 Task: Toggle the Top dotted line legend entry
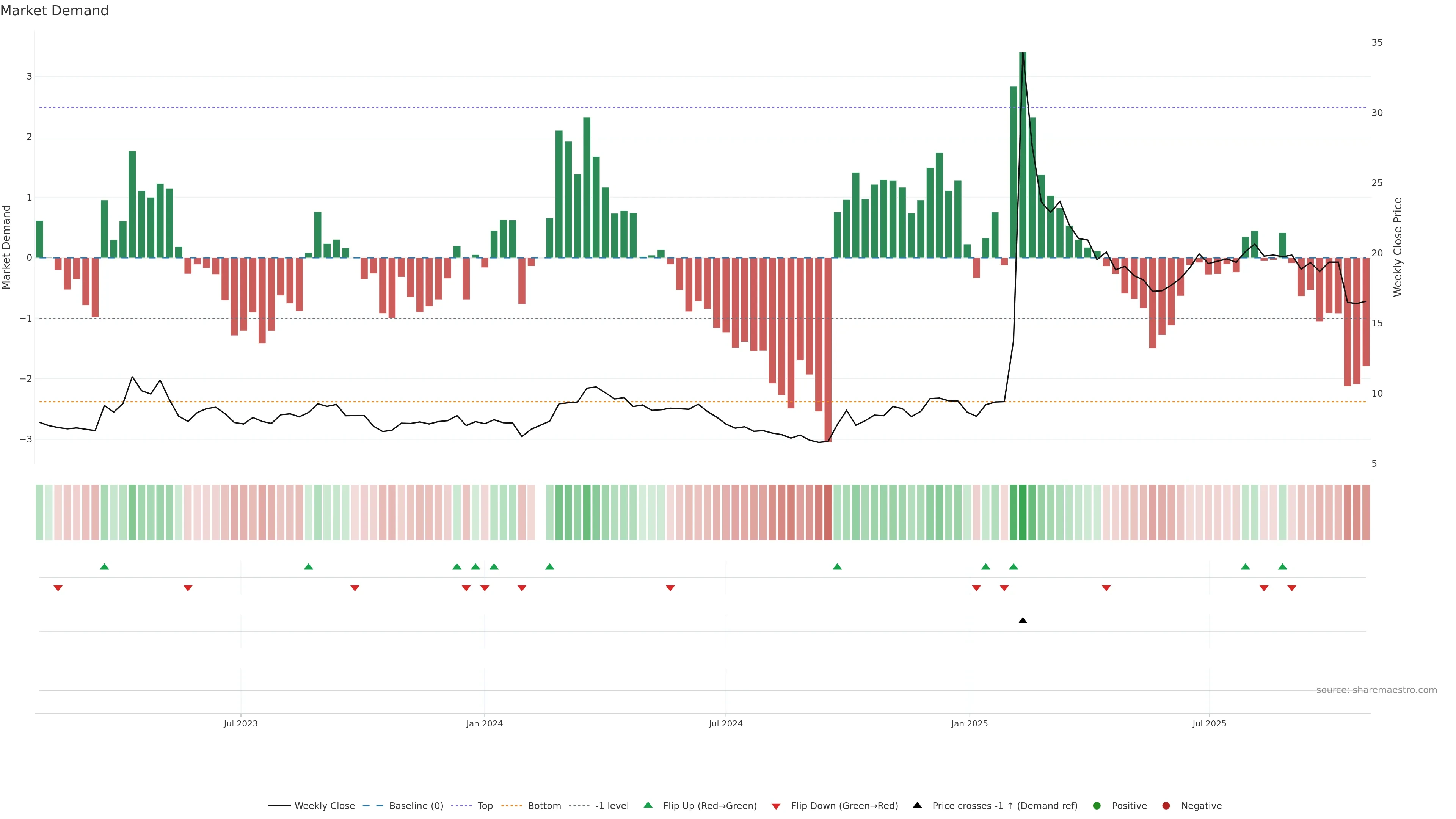click(x=485, y=806)
